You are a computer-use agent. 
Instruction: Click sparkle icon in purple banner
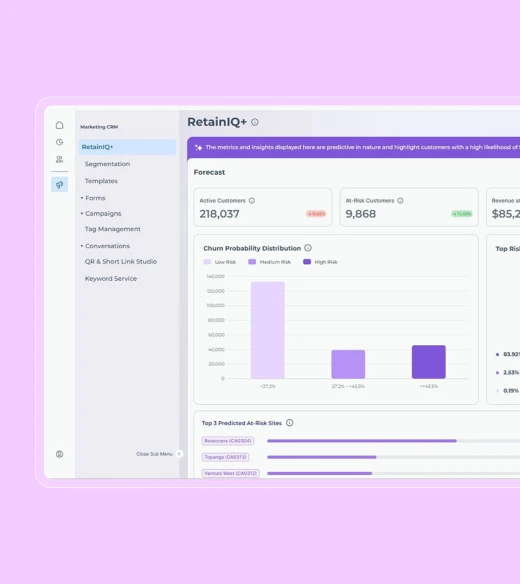(199, 147)
